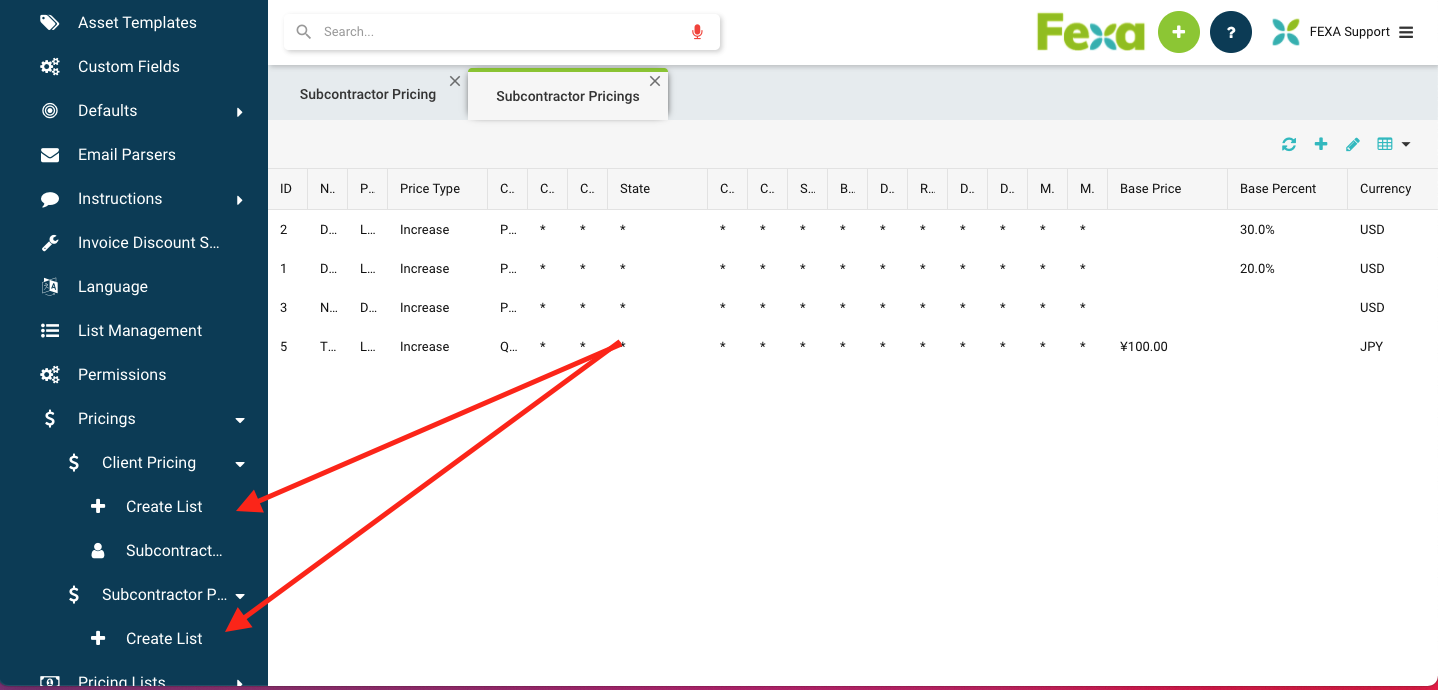Expand the Defaults sidebar menu
1438x690 pixels.
click(x=240, y=112)
